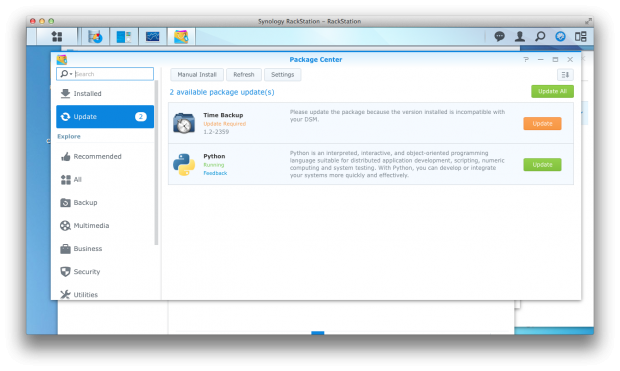Select the Update section
Image resolution: width=620 pixels, height=371 pixels.
coord(105,117)
